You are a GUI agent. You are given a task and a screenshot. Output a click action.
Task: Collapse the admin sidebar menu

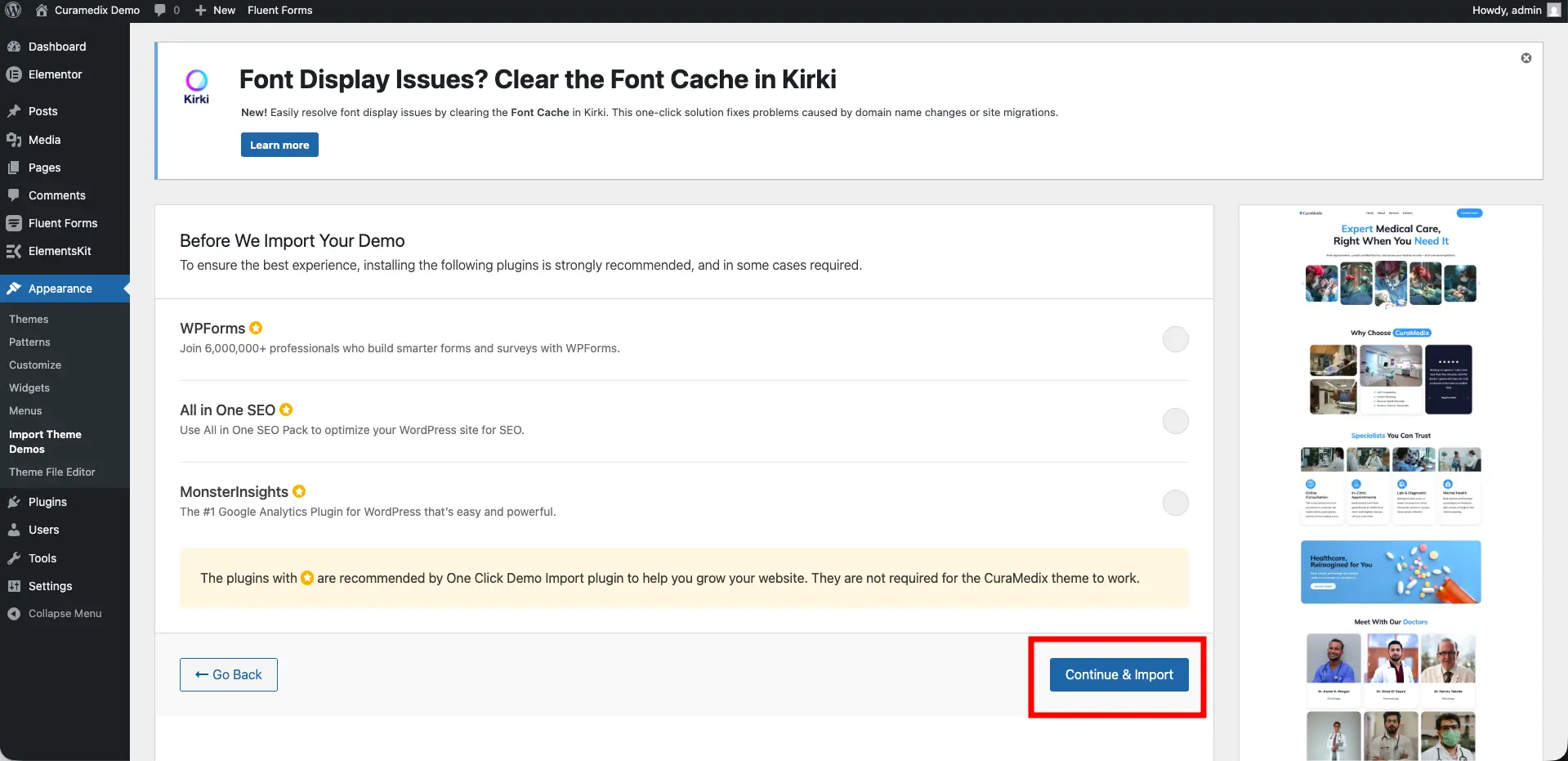tap(55, 614)
